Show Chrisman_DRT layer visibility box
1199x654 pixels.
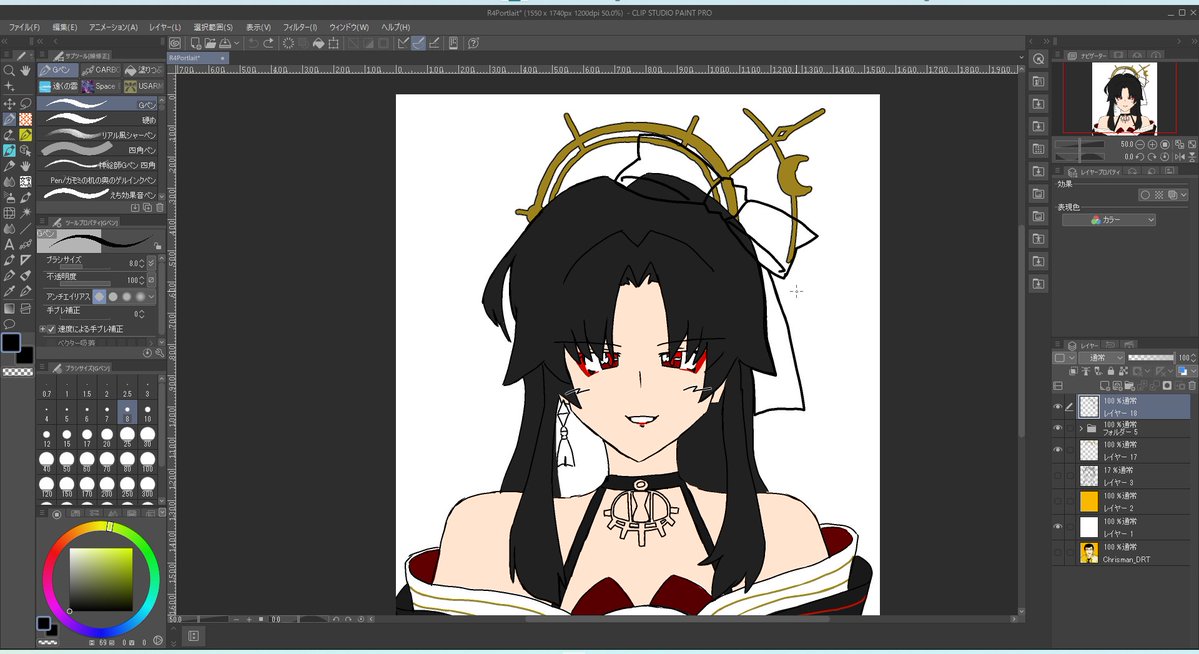pyautogui.click(x=1058, y=552)
